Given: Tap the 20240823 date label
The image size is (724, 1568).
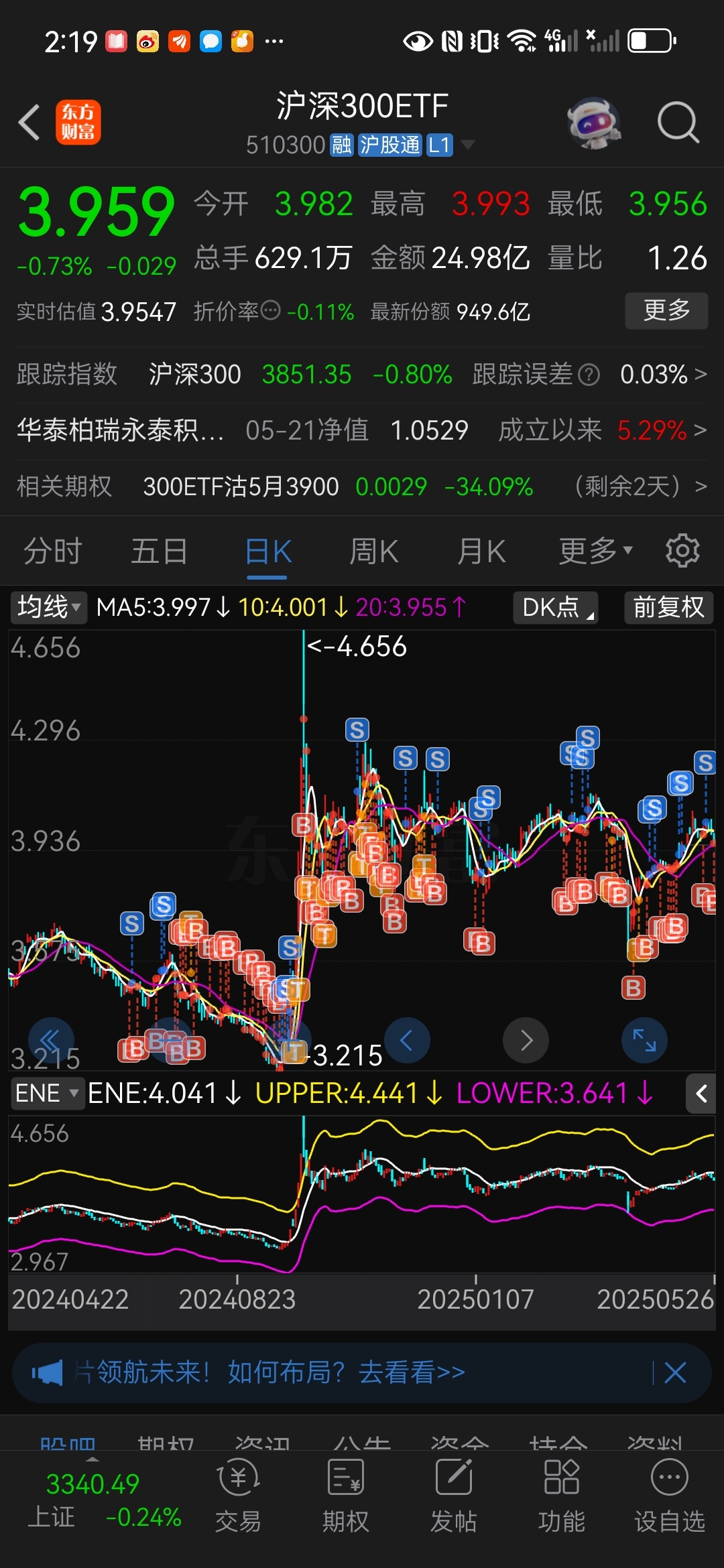Looking at the screenshot, I should tap(237, 1299).
